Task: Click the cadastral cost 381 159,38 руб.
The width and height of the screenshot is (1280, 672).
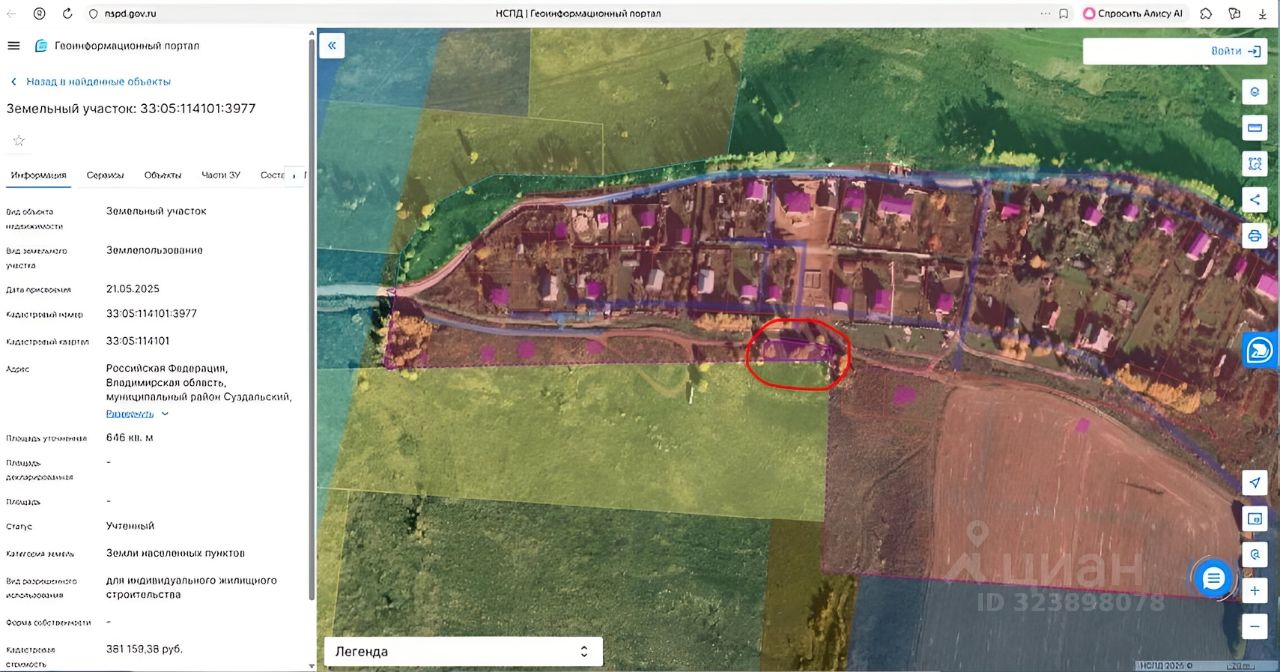Action: coord(144,649)
